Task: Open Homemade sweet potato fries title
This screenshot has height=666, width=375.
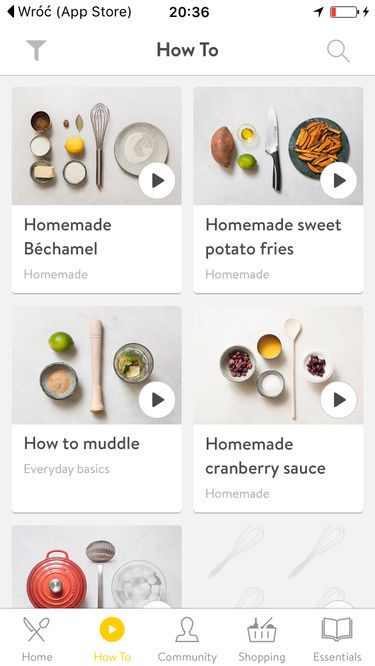Action: point(273,237)
